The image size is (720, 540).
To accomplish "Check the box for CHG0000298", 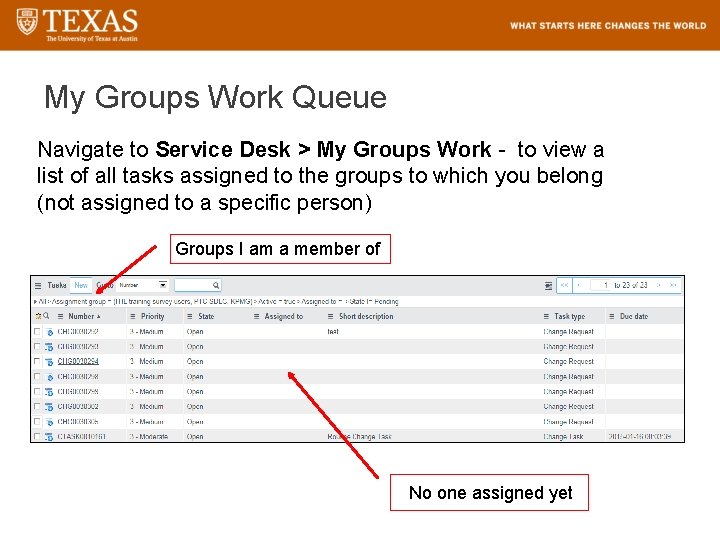I will 37,376.
